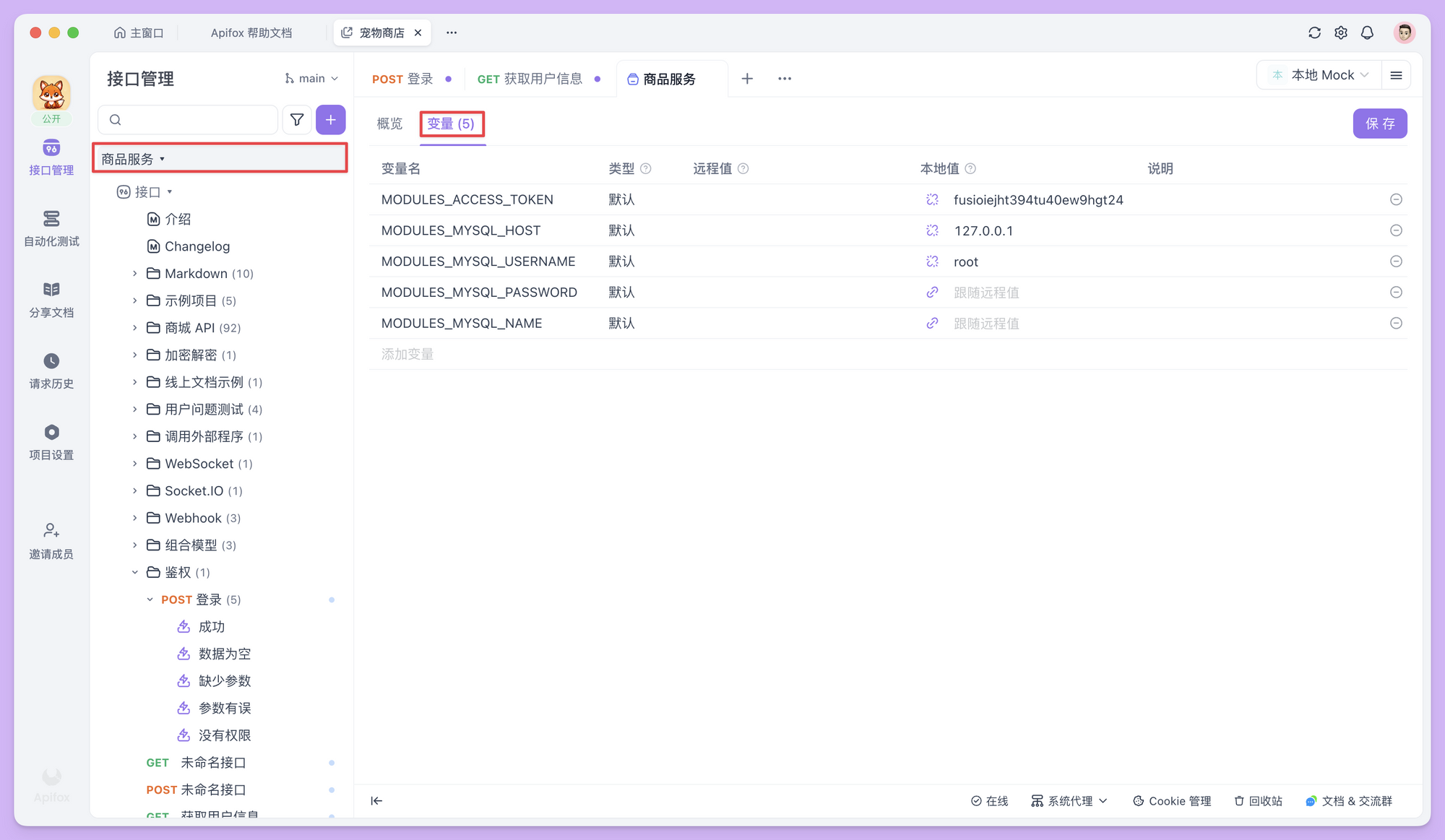
Task: Remove MODULES_ACCESS_TOKEN variable with minus icon
Action: tap(1396, 199)
